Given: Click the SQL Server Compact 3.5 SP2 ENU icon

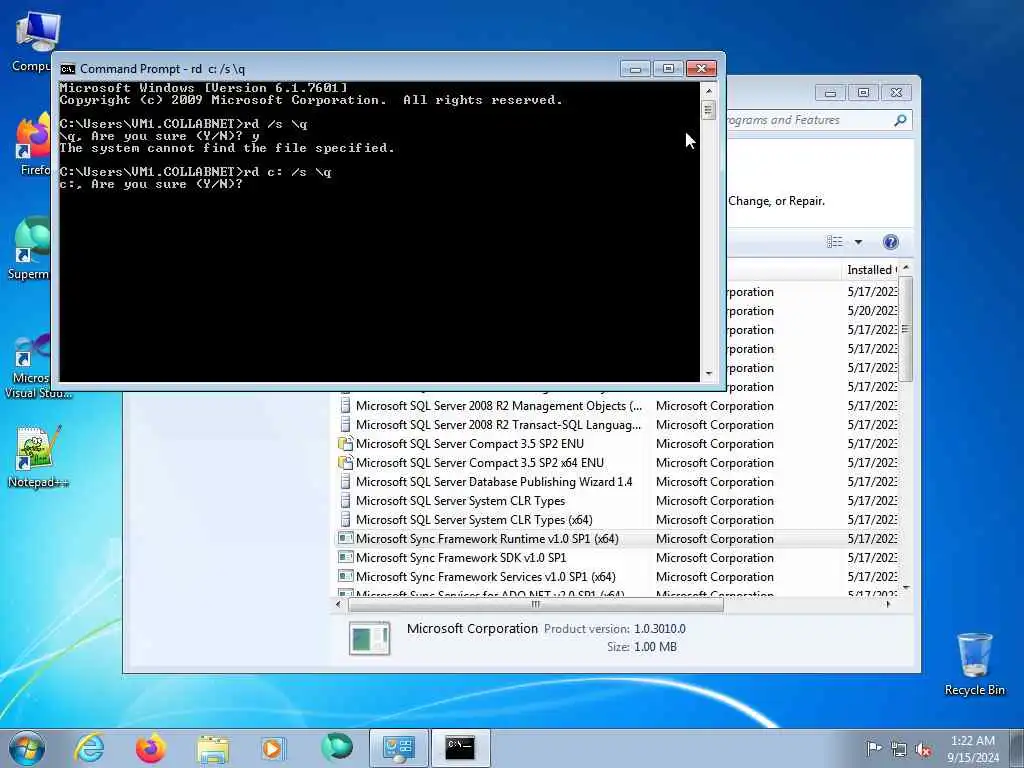Looking at the screenshot, I should (345, 443).
